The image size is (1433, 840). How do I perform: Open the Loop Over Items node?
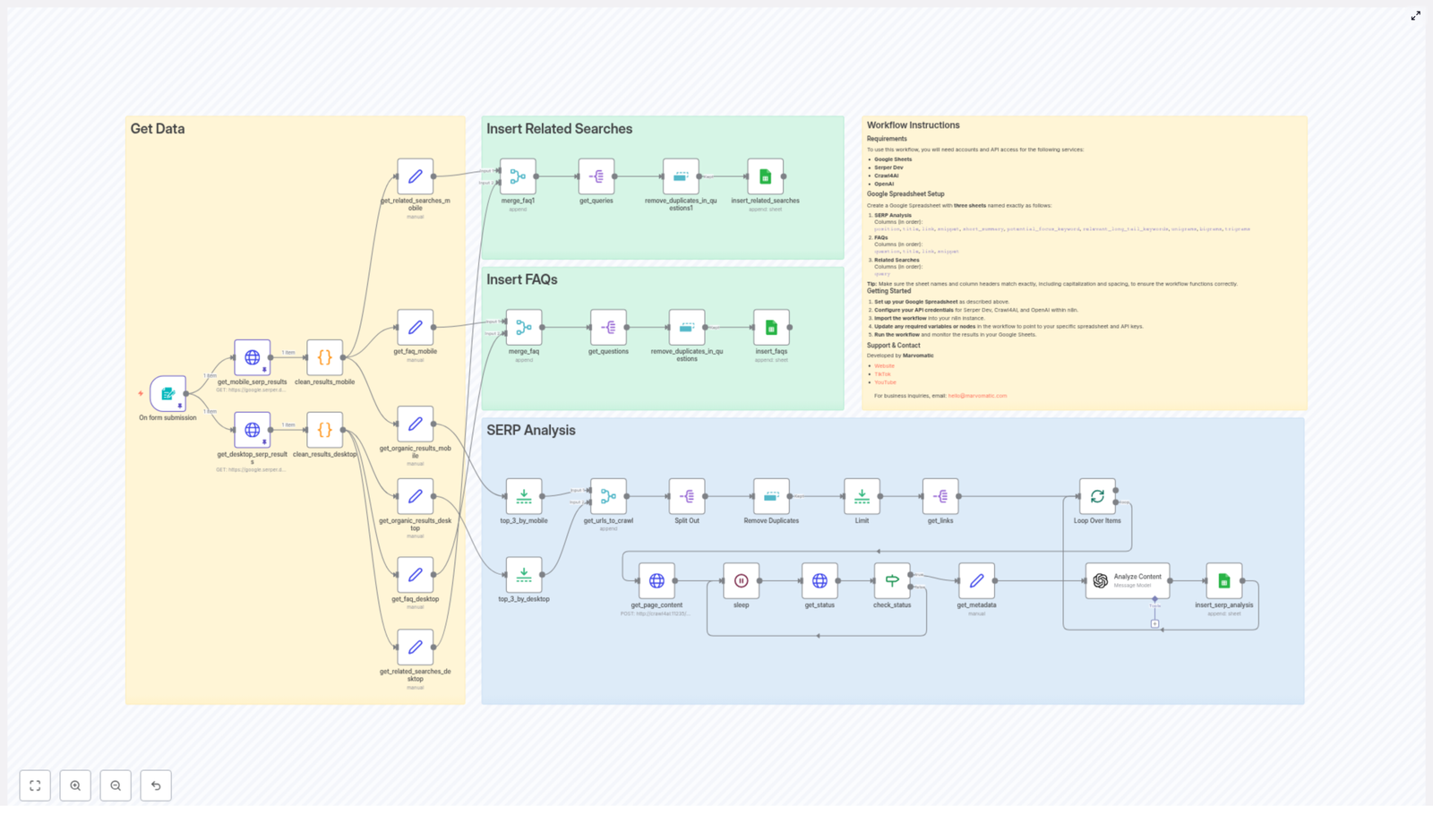[x=1098, y=493]
